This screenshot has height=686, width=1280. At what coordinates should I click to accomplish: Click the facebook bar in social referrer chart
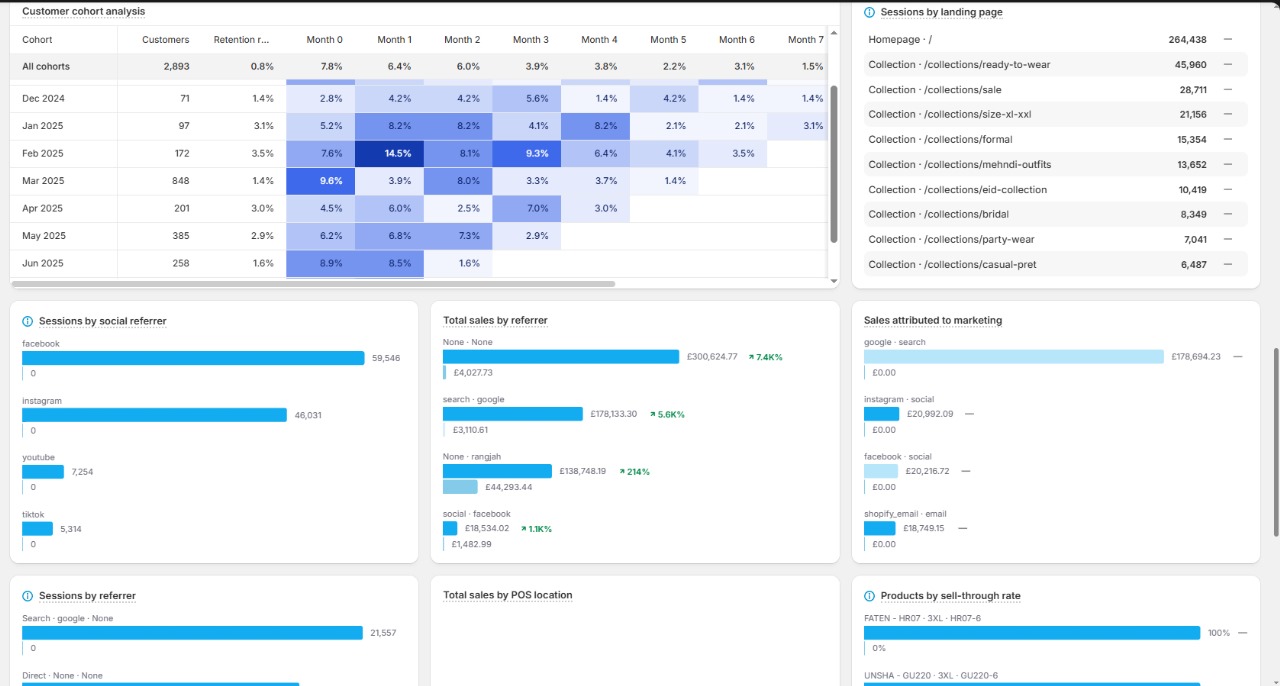pos(193,358)
